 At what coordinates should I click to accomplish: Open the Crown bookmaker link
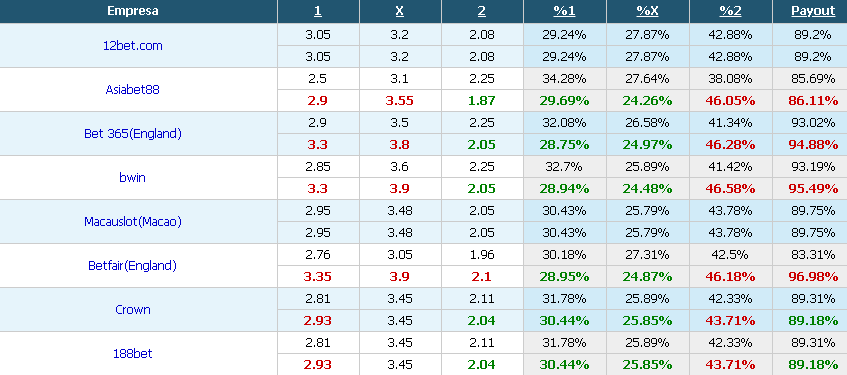pyautogui.click(x=132, y=310)
